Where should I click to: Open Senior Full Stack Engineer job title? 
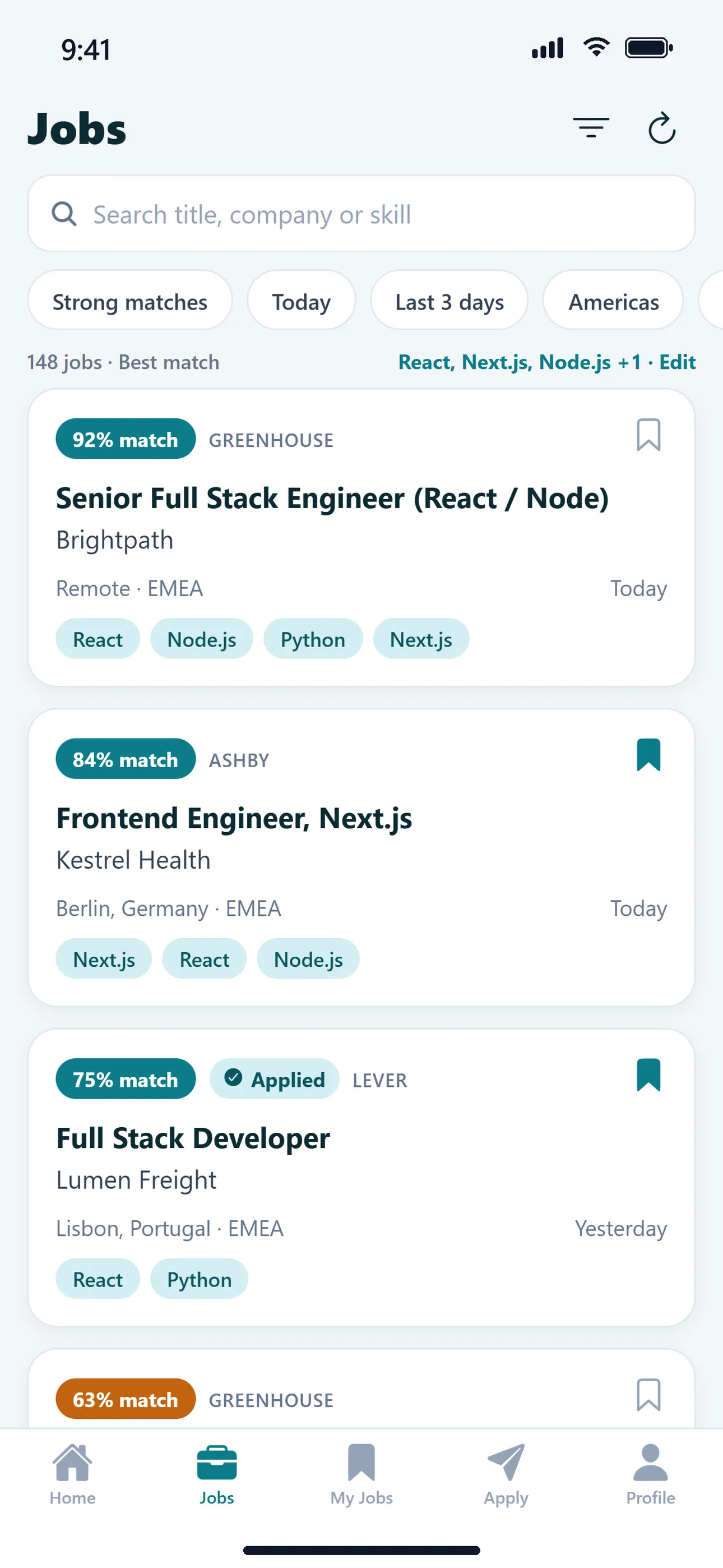tap(332, 499)
